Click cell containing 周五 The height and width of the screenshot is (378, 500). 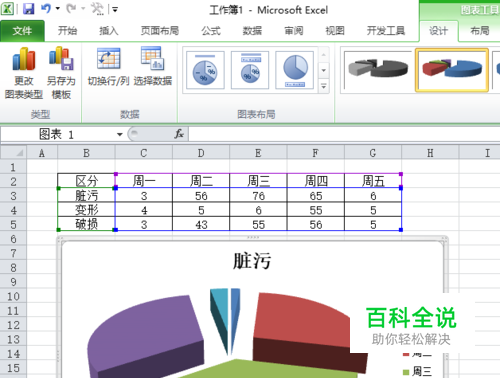tap(373, 181)
